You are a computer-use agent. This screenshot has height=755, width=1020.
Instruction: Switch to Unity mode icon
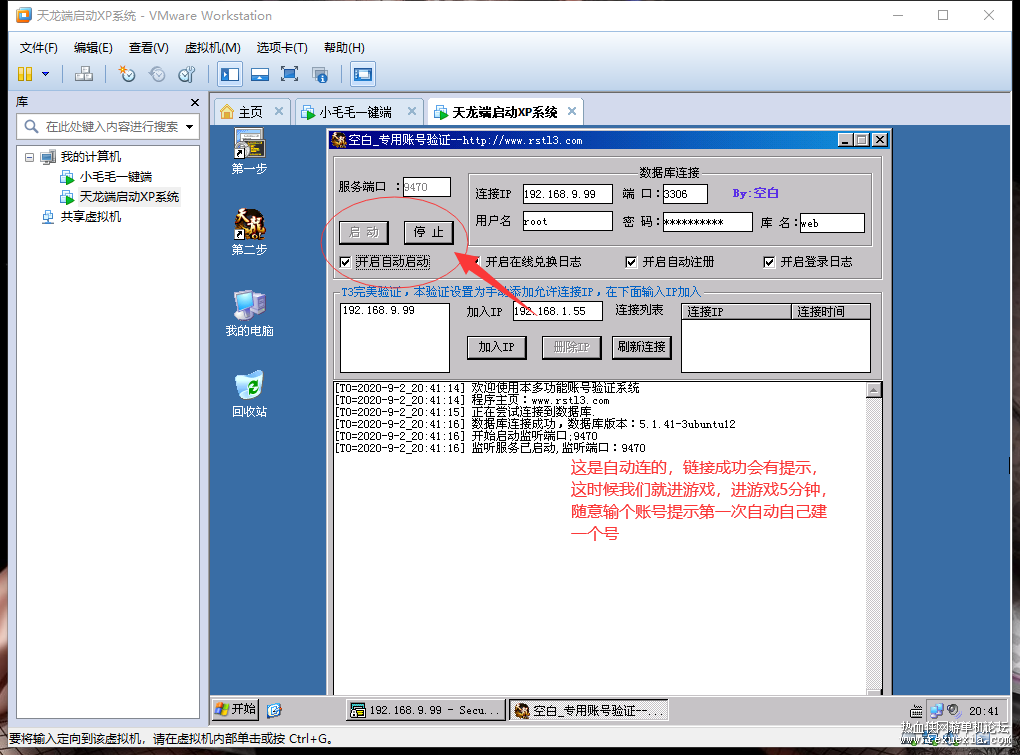(319, 74)
